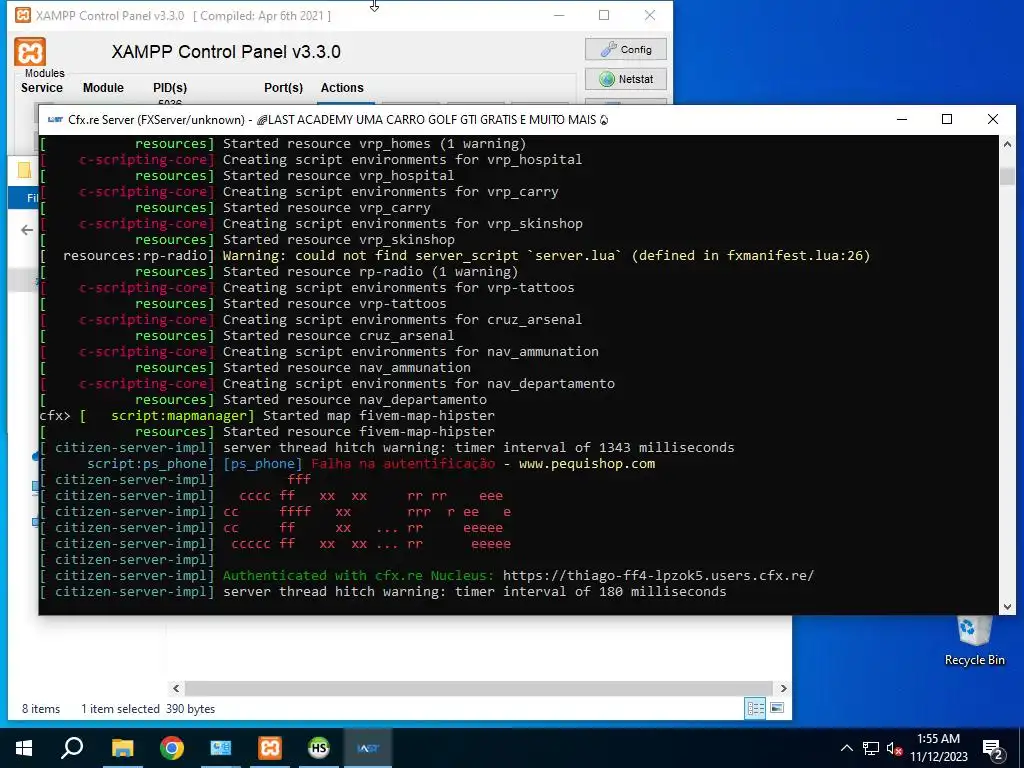Click the File Explorer horizontal scrollbar track

pos(479,688)
